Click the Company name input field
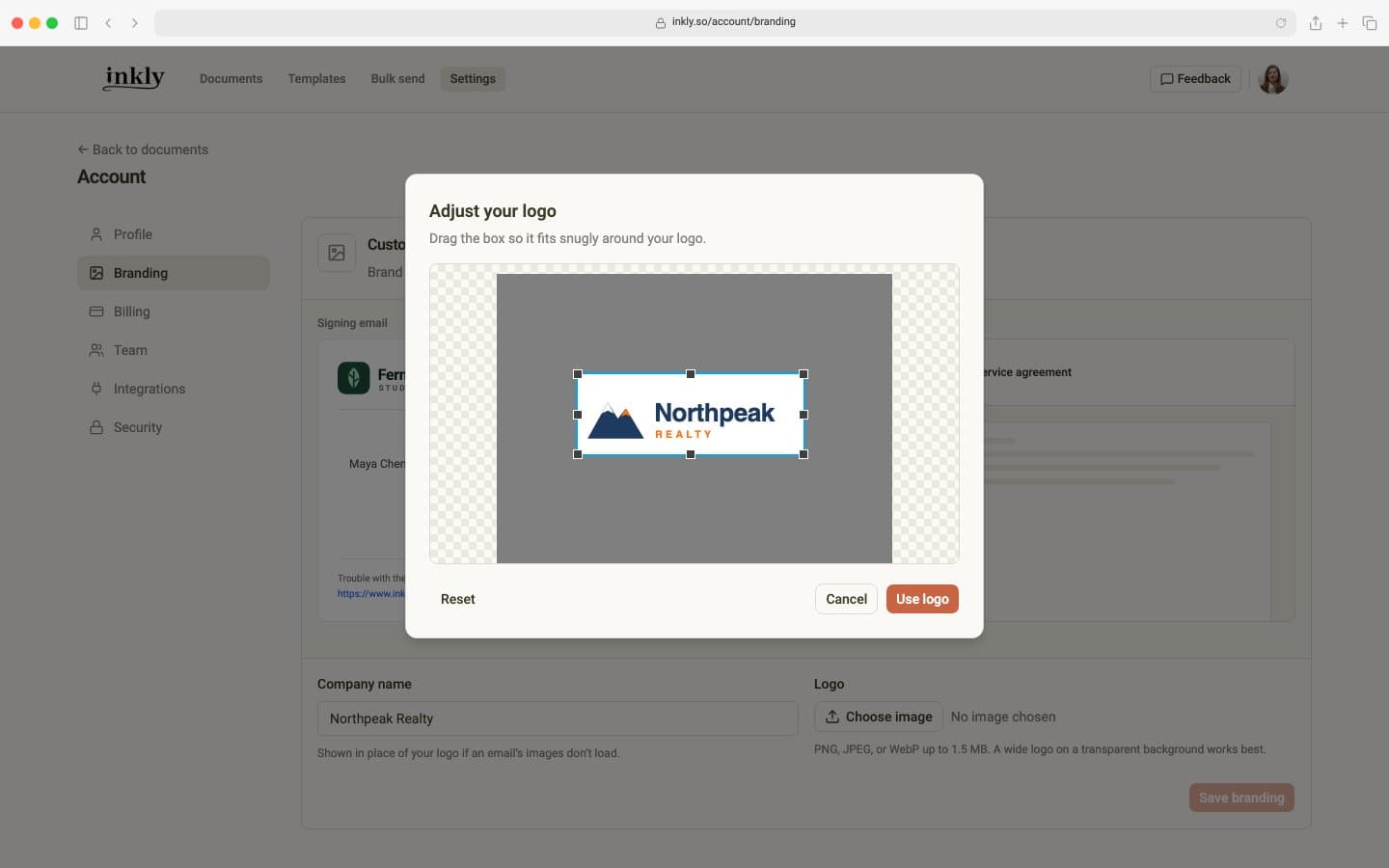Viewport: 1389px width, 868px height. pyautogui.click(x=558, y=719)
